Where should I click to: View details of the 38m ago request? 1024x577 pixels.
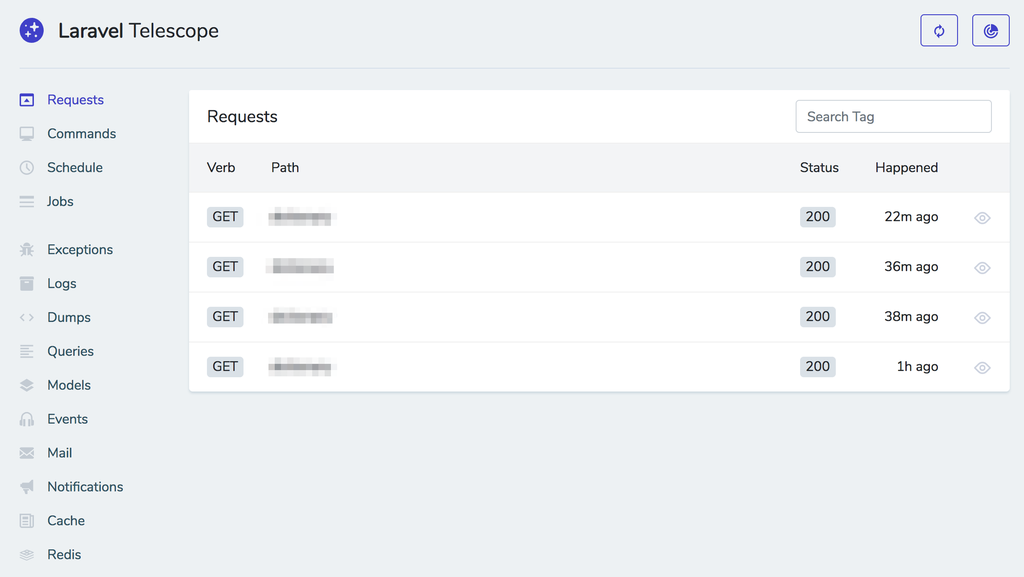click(982, 318)
